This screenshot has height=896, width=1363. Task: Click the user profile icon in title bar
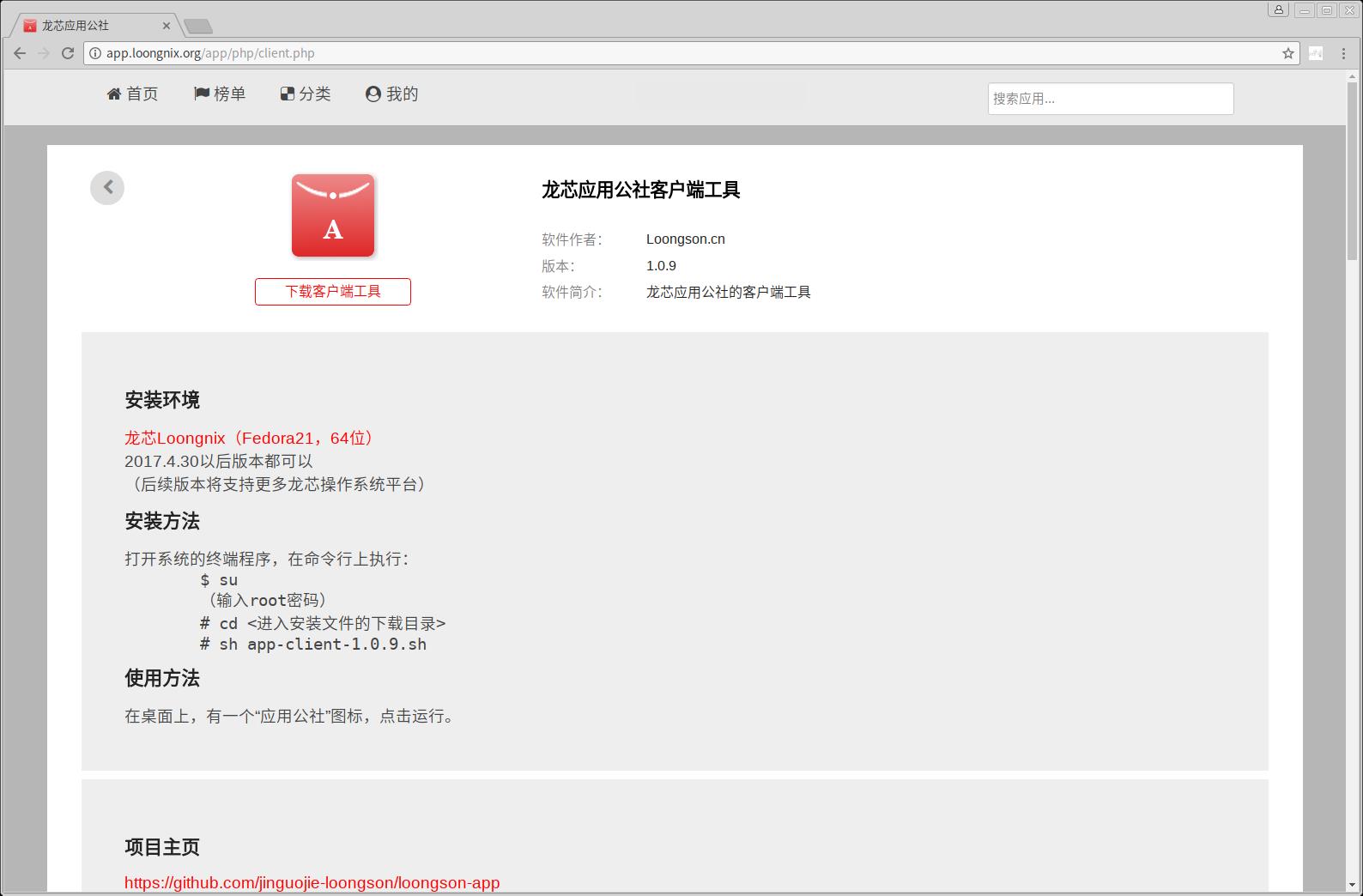pyautogui.click(x=1279, y=10)
